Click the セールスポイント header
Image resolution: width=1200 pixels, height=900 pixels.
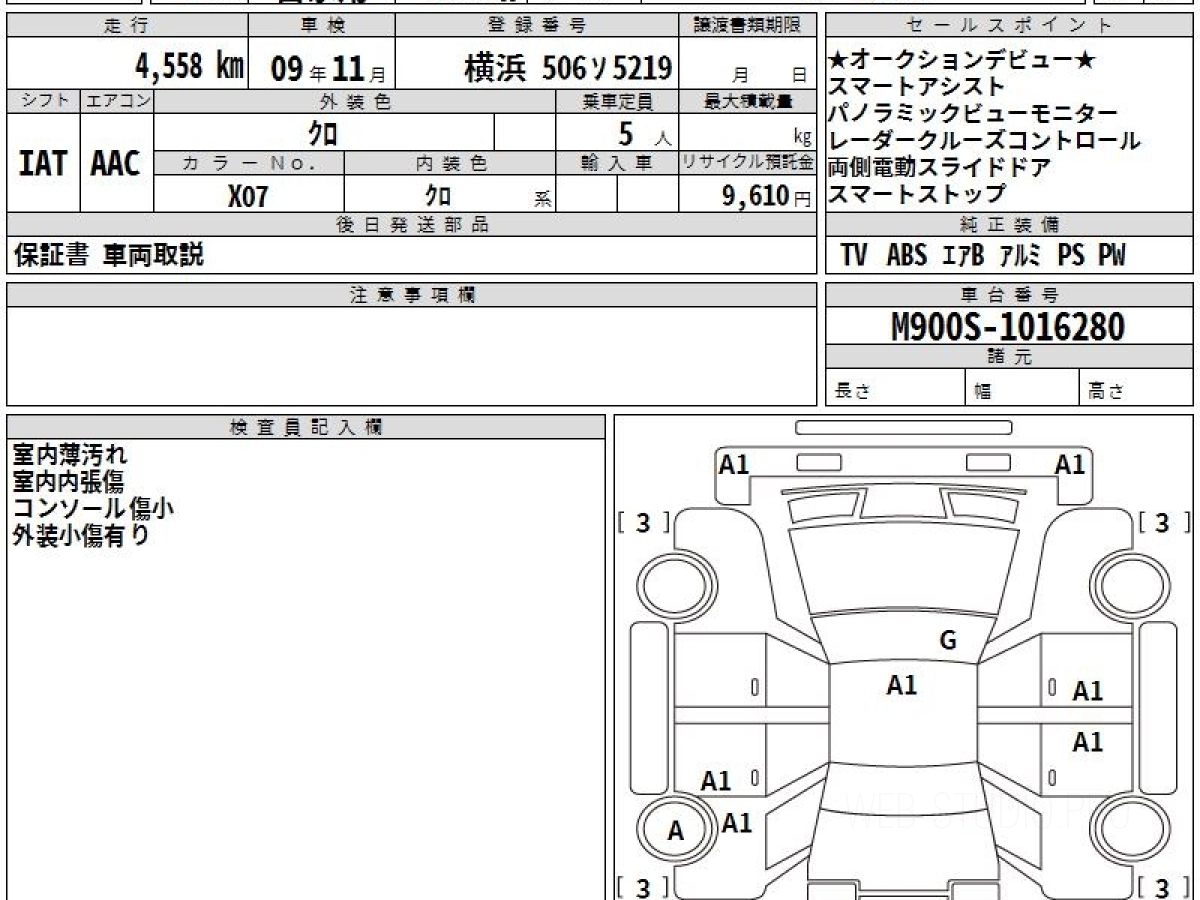coord(1009,26)
